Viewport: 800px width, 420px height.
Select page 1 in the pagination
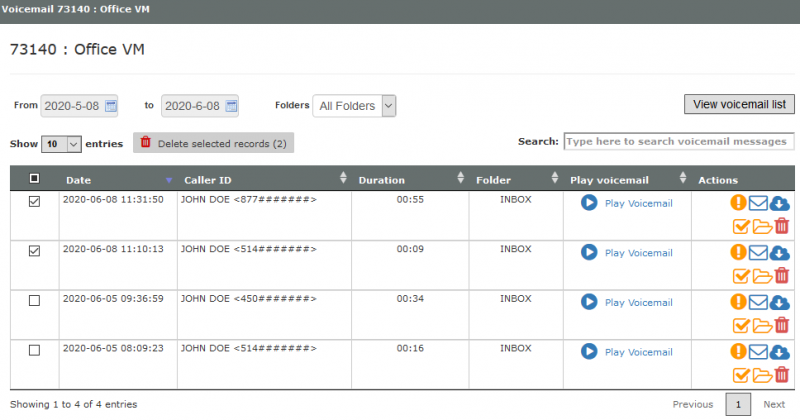pos(738,404)
